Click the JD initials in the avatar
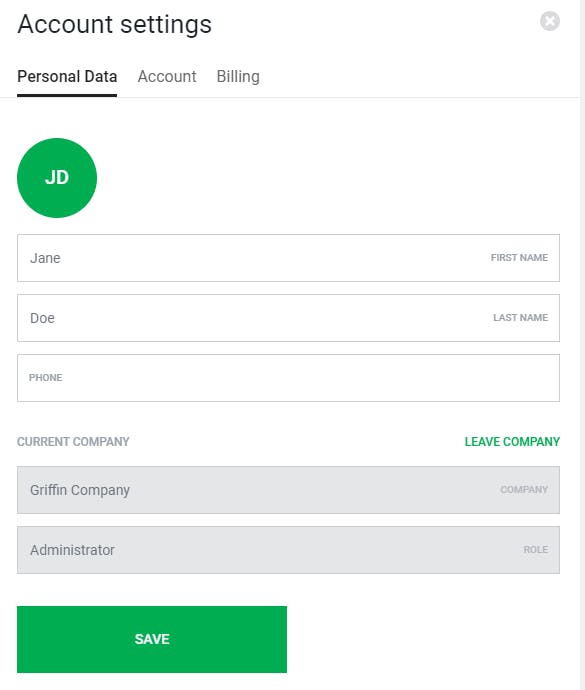Image resolution: width=585 pixels, height=690 pixels. tap(57, 178)
